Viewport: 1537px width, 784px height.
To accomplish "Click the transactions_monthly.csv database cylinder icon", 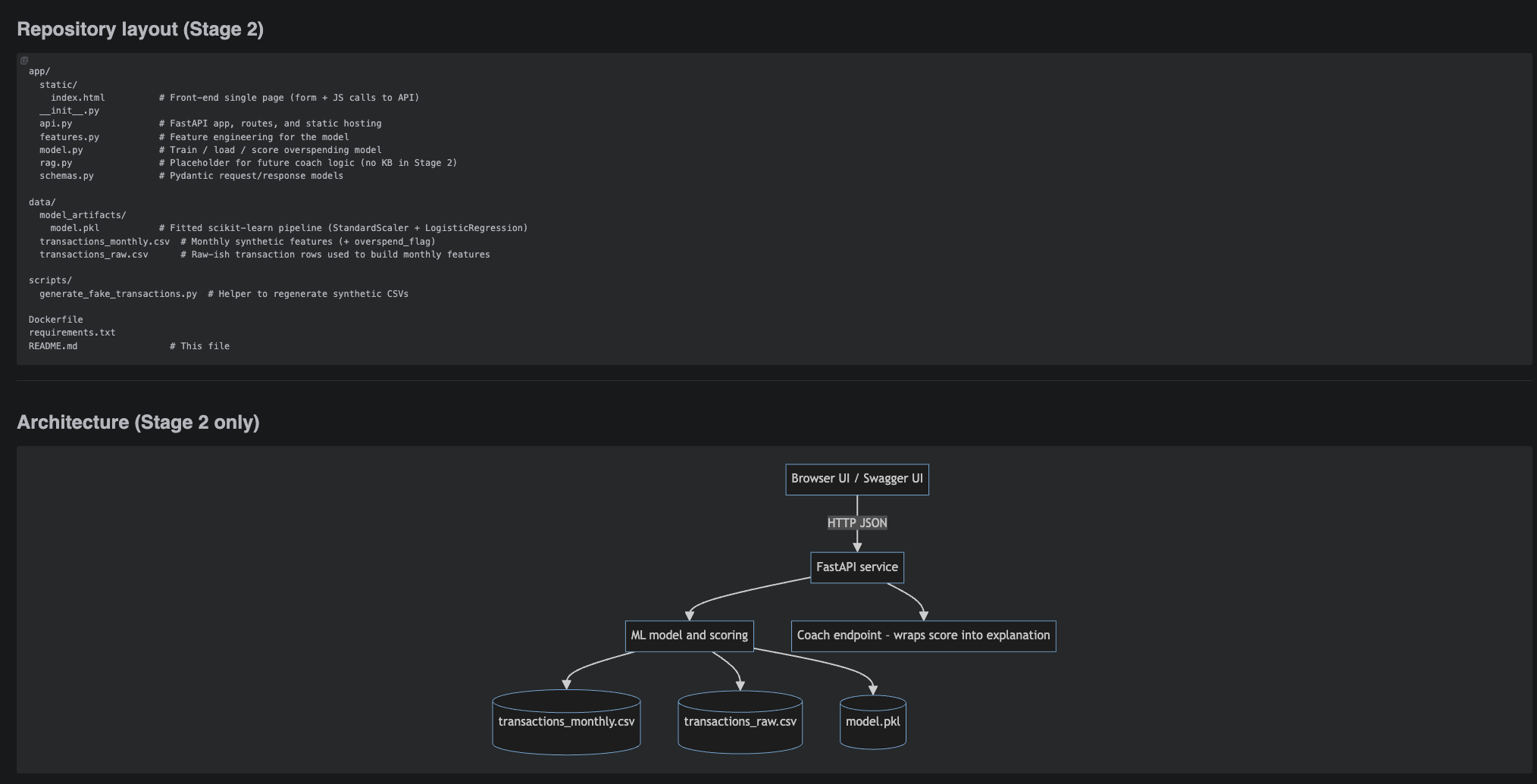I will pyautogui.click(x=565, y=722).
